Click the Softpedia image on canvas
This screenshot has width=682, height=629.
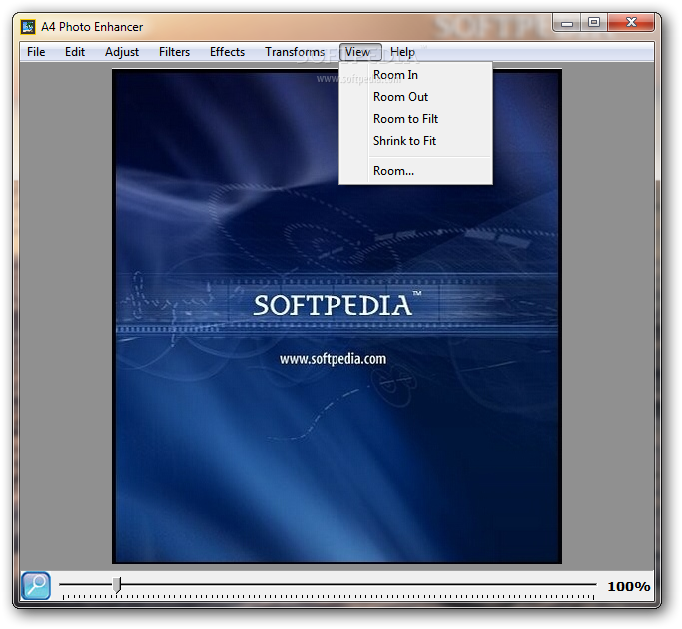(337, 316)
